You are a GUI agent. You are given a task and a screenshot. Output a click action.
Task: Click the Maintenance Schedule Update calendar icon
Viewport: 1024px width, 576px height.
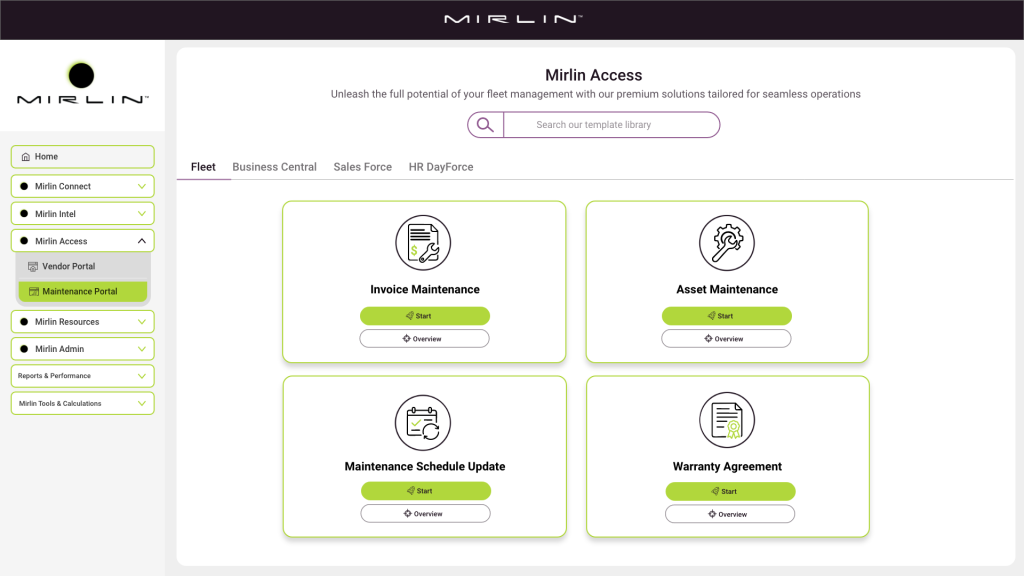click(424, 421)
